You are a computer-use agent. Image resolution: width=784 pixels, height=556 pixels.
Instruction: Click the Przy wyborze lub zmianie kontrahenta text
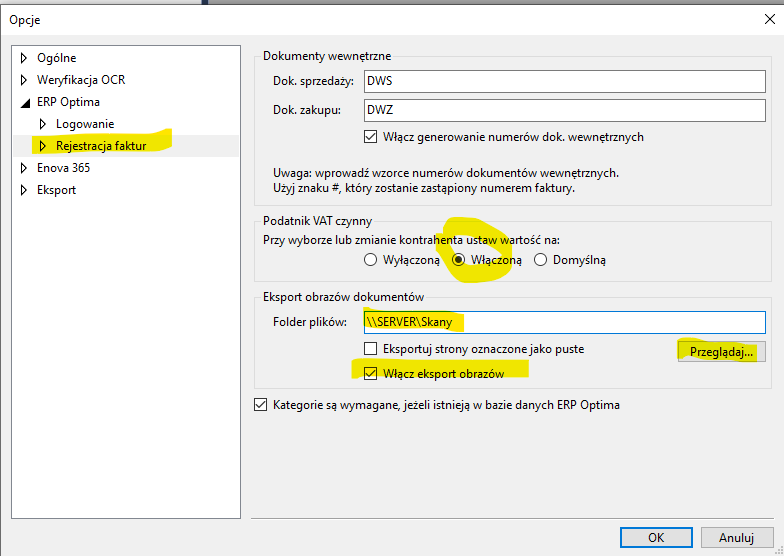(412, 240)
